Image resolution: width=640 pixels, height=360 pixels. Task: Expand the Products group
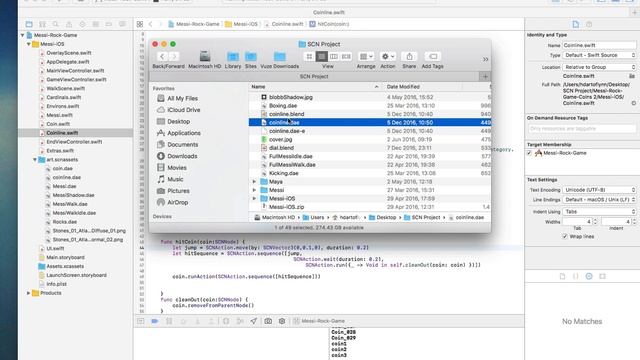tap(29, 293)
